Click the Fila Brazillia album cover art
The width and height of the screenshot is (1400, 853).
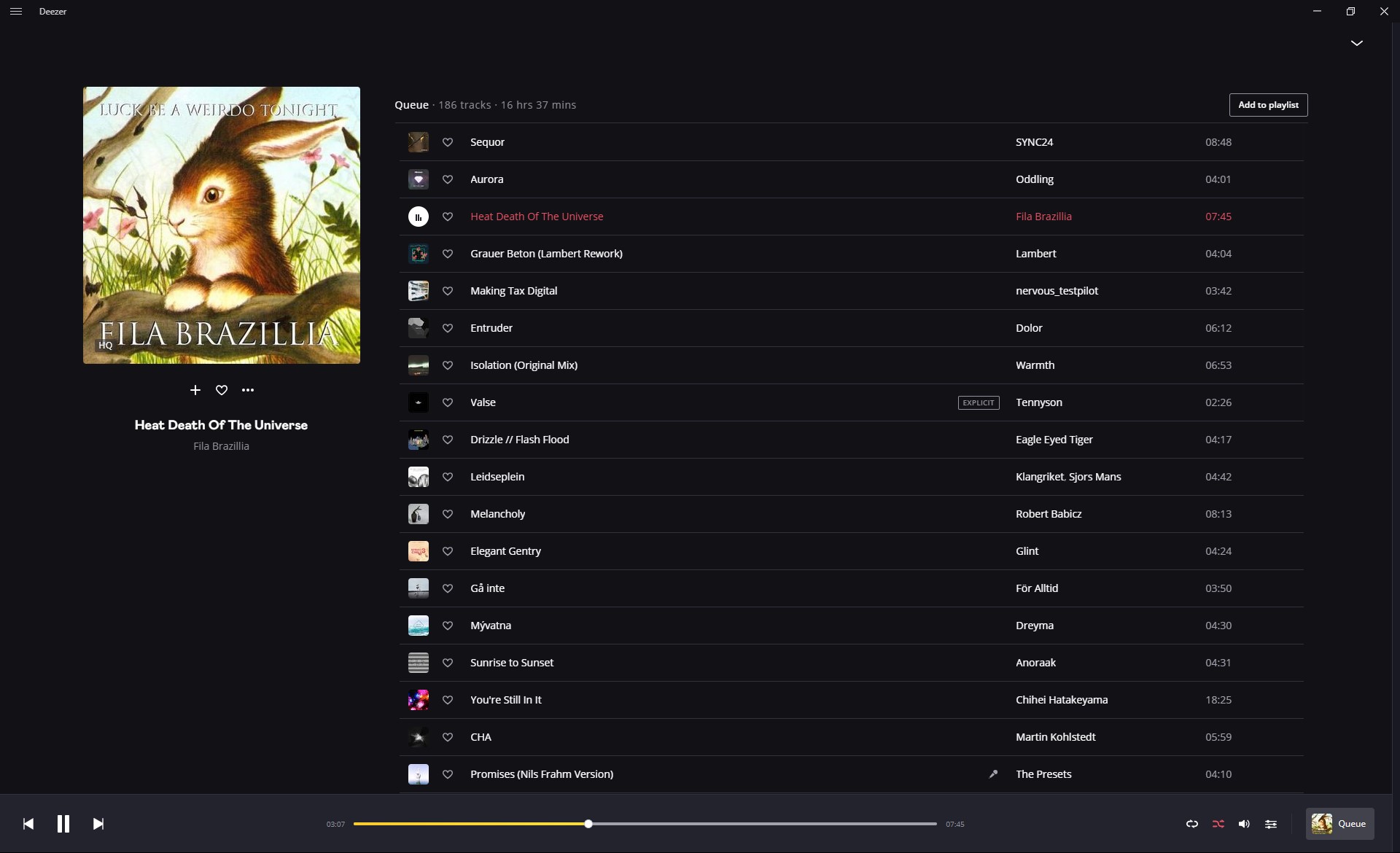tap(222, 225)
